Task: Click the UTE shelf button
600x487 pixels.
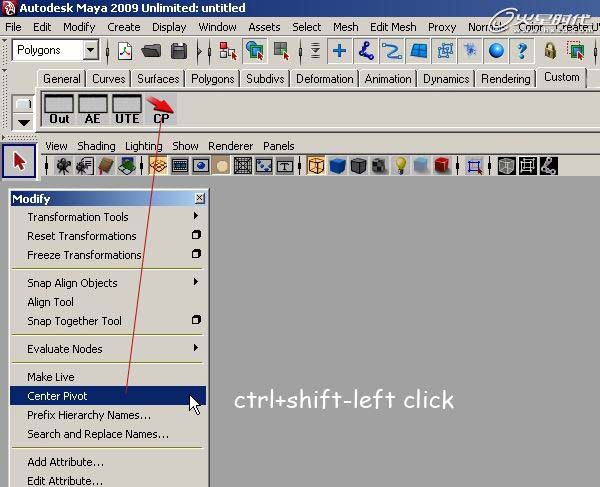Action: 127,110
